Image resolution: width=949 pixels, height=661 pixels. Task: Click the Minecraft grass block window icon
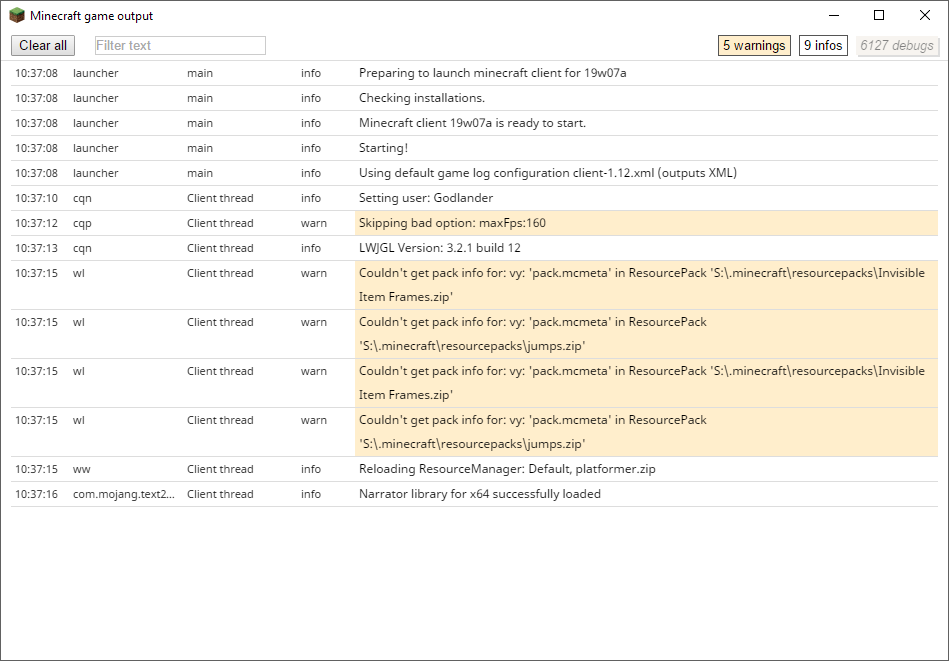[17, 16]
